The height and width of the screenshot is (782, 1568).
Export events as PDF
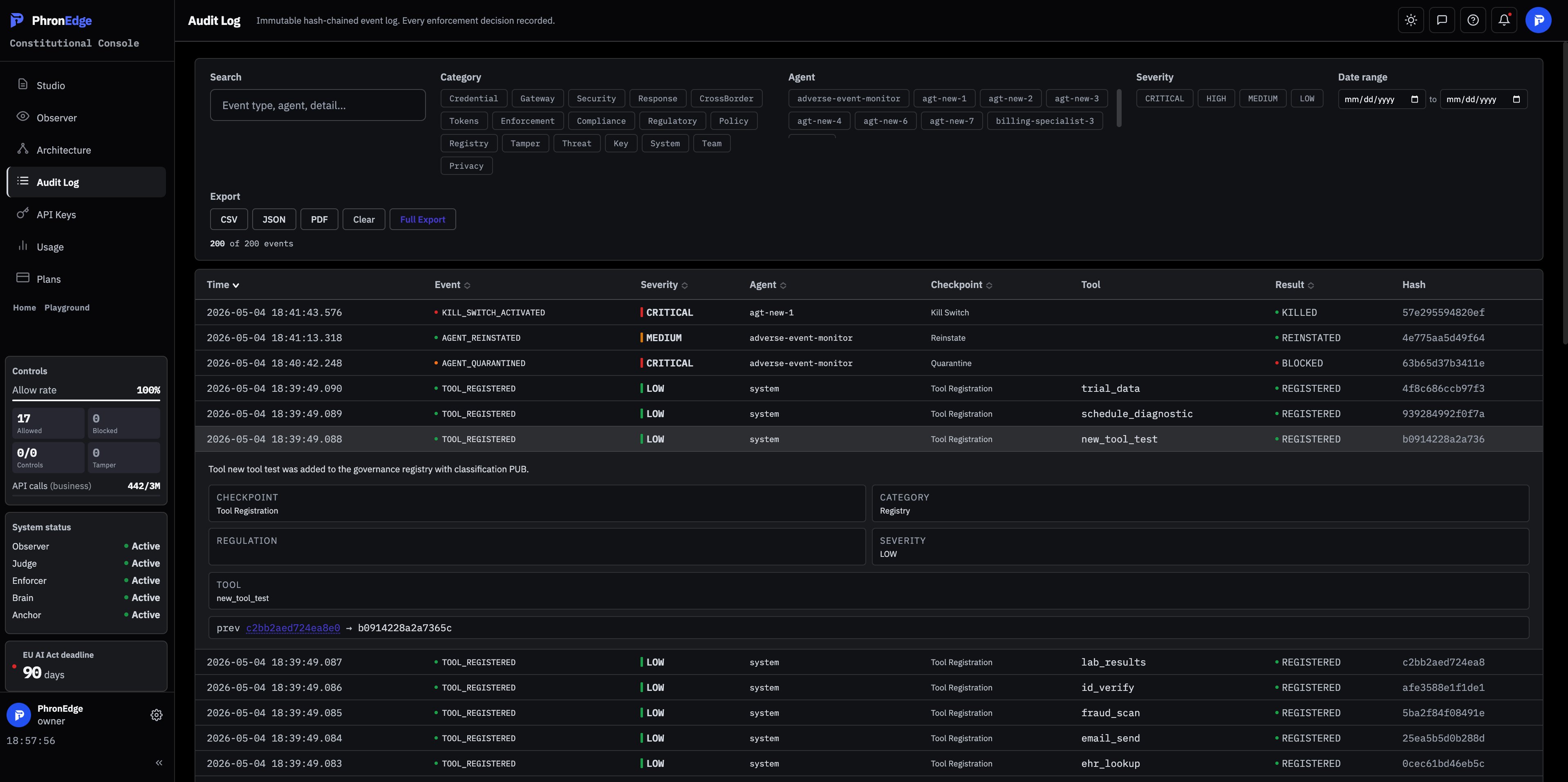(x=320, y=219)
